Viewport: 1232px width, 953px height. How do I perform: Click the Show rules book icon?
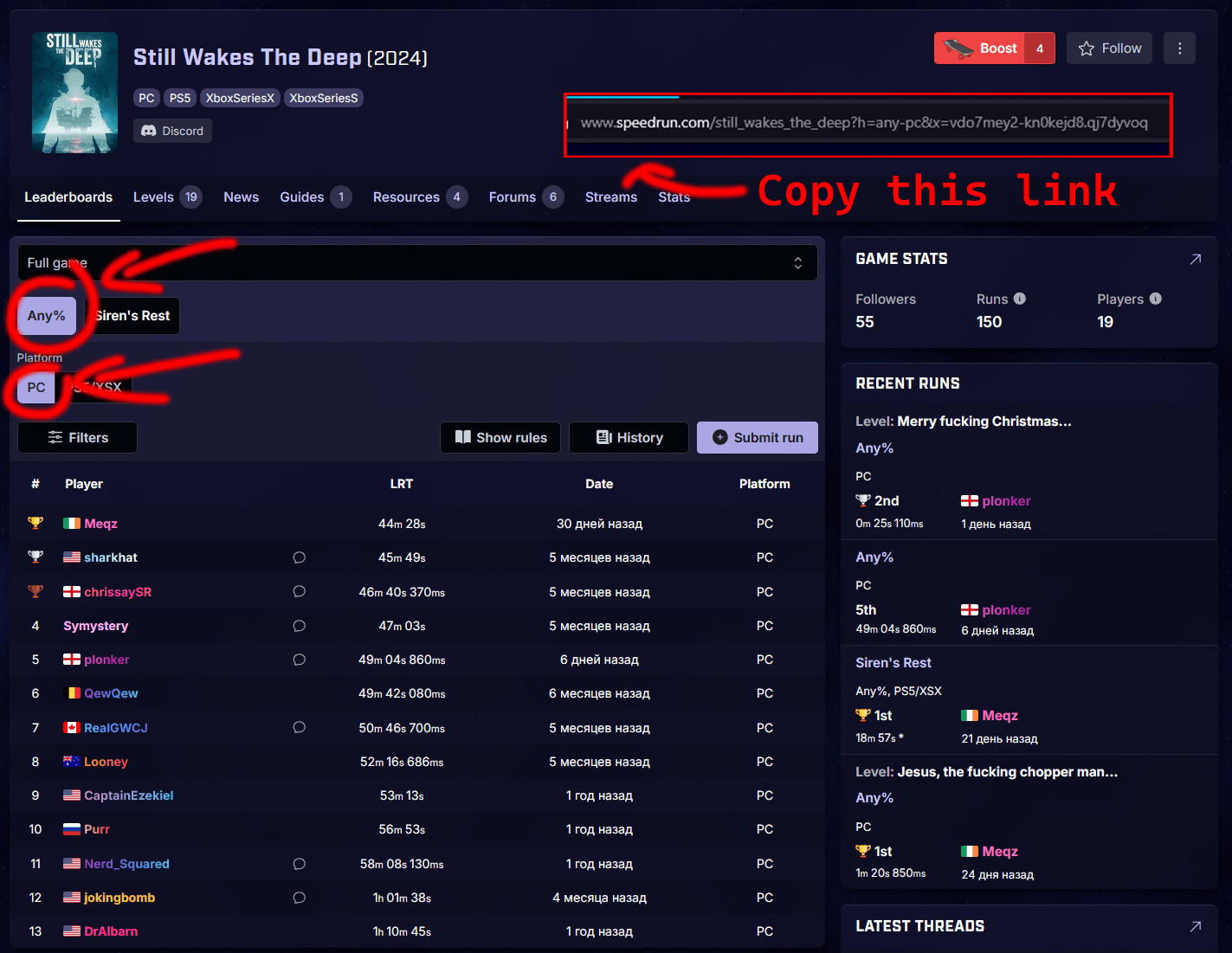click(x=463, y=437)
